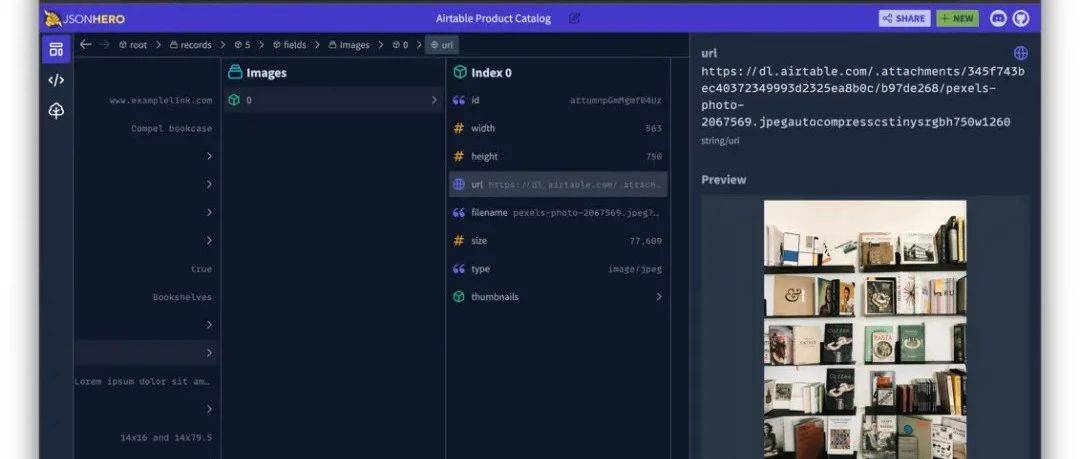Go back with the left arrow
Viewport: 1080px width, 459px height.
tap(85, 45)
